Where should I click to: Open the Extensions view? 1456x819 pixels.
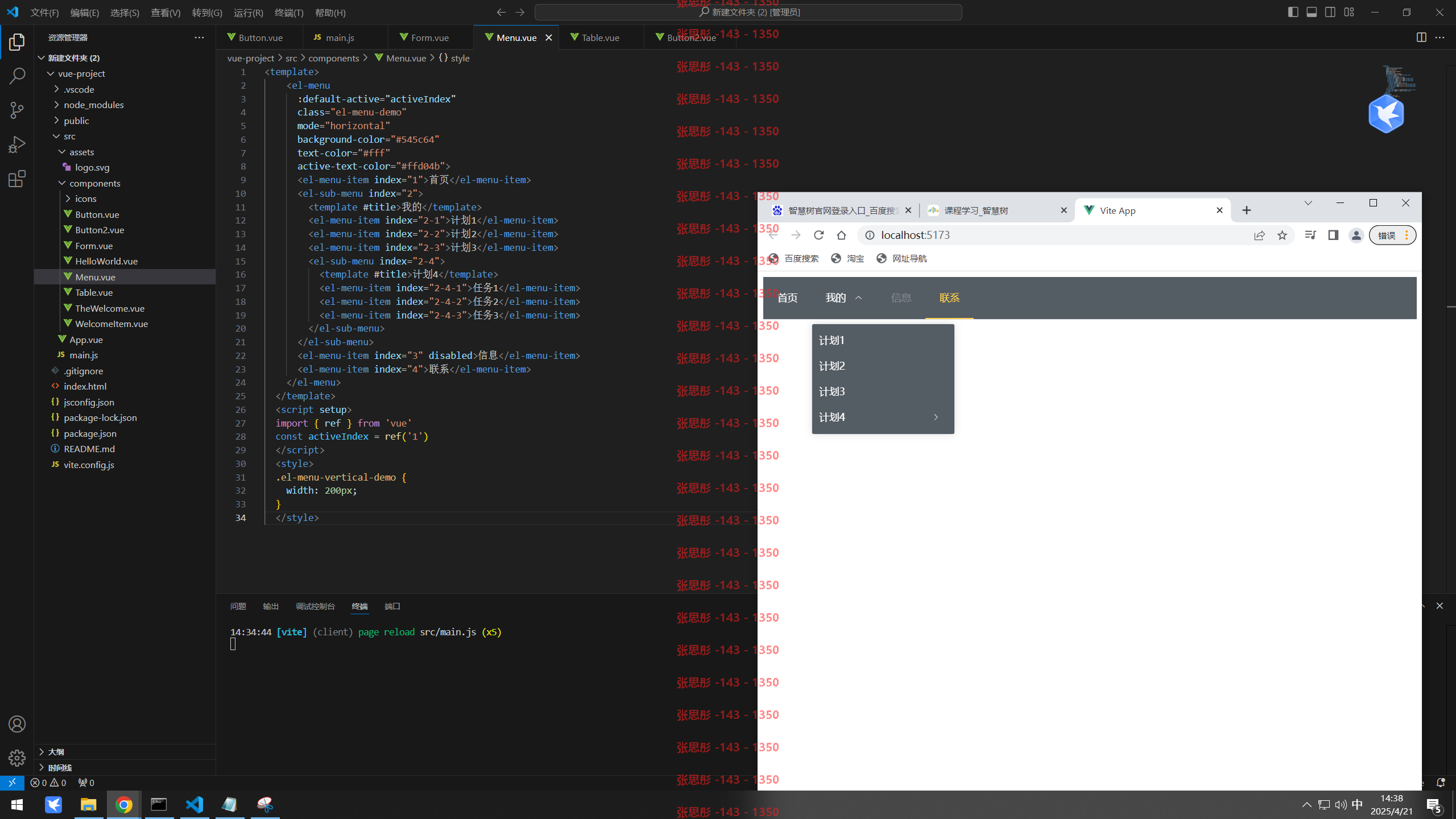(17, 179)
